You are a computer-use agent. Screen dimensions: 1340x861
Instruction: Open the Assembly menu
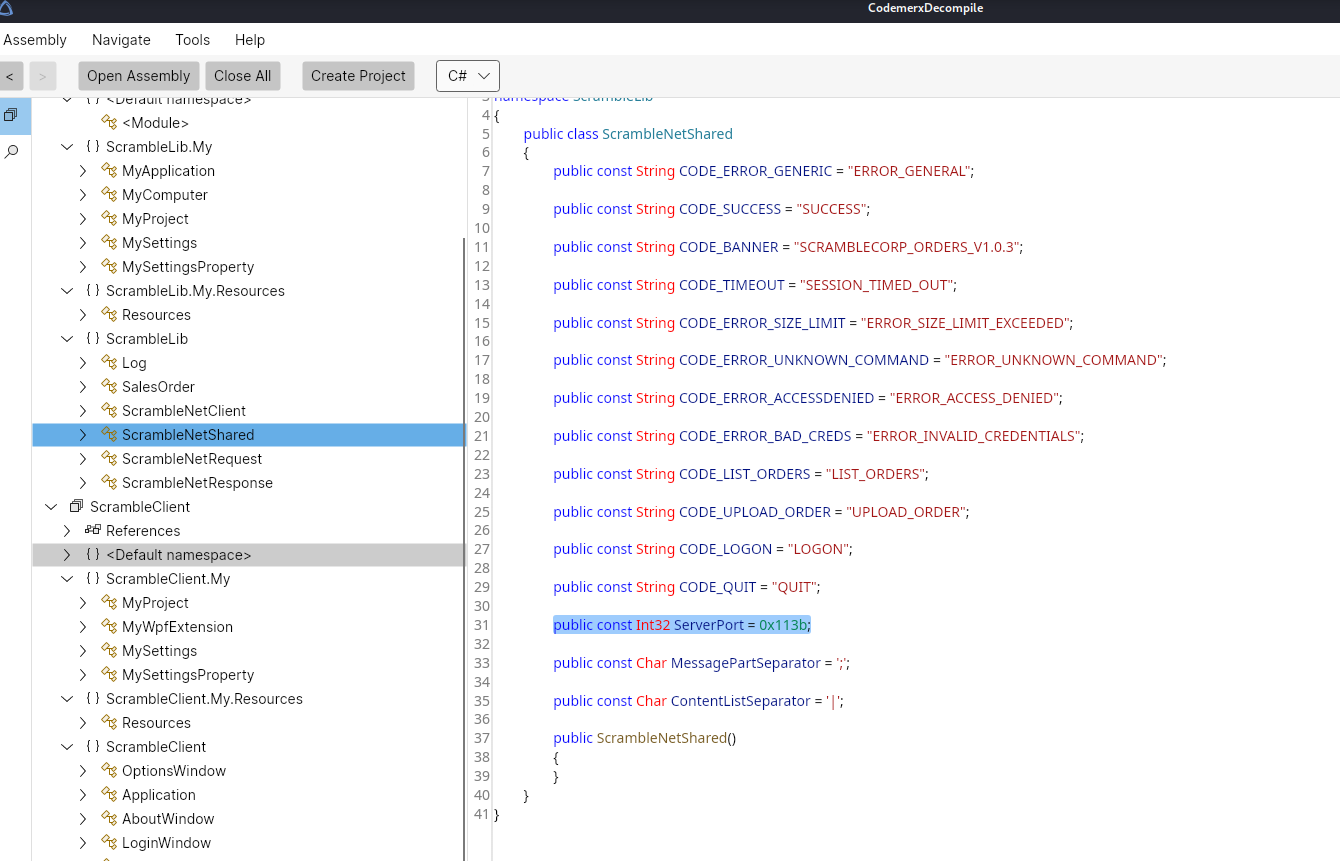[35, 40]
